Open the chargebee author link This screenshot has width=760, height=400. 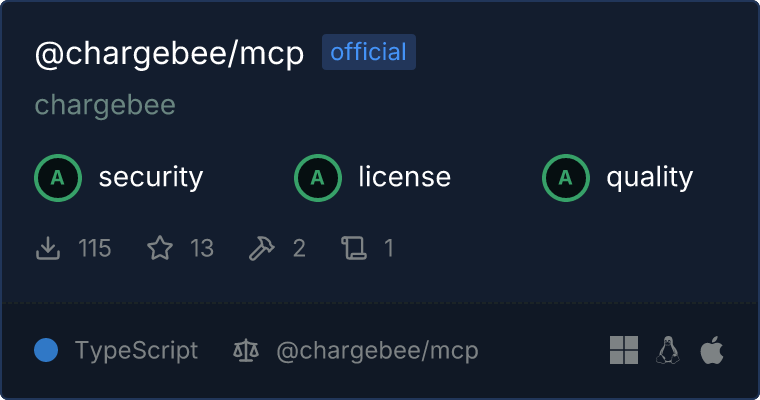tap(105, 106)
